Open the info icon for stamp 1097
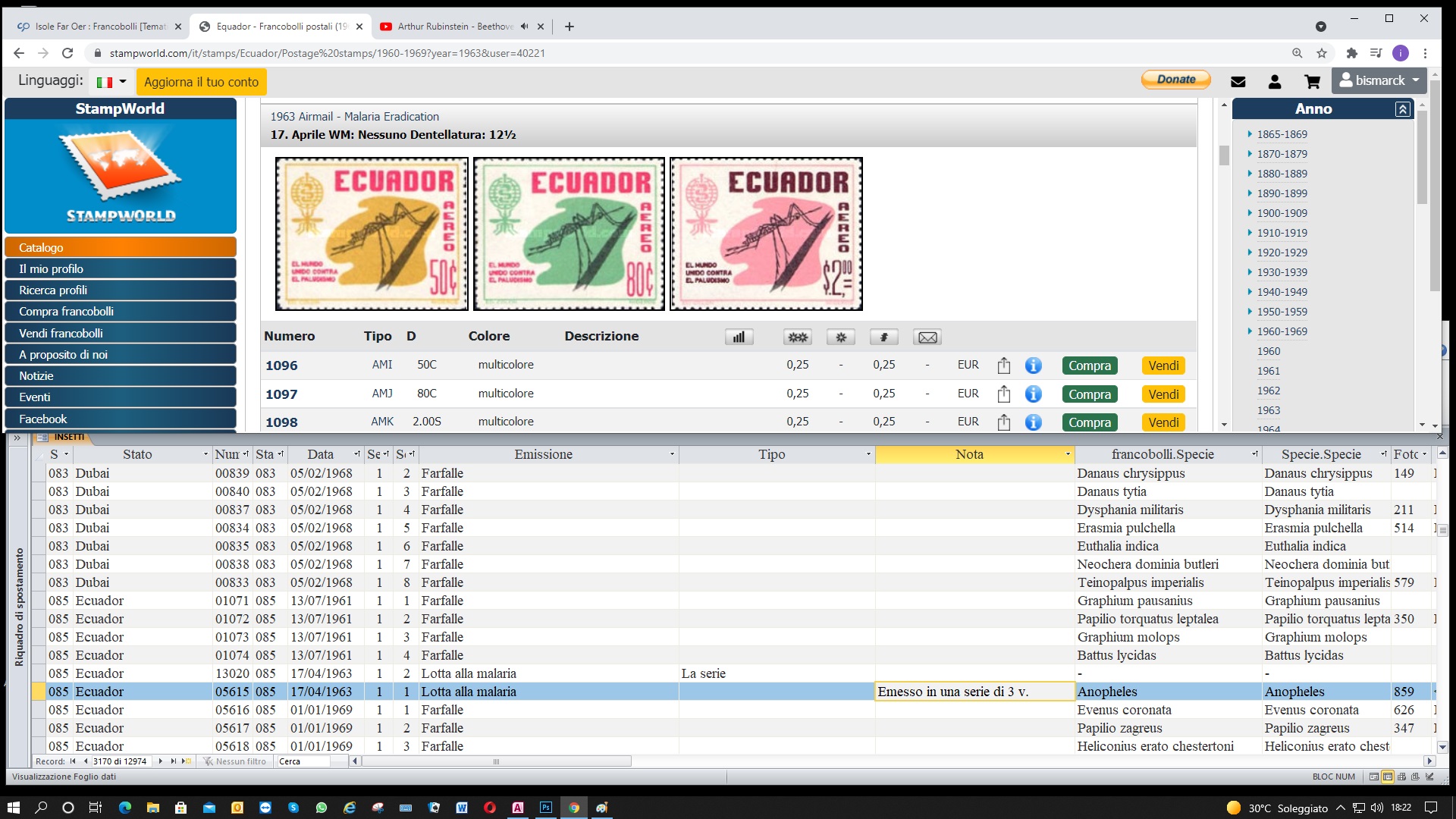Screen dimensions: 1456x819 coord(1033,394)
